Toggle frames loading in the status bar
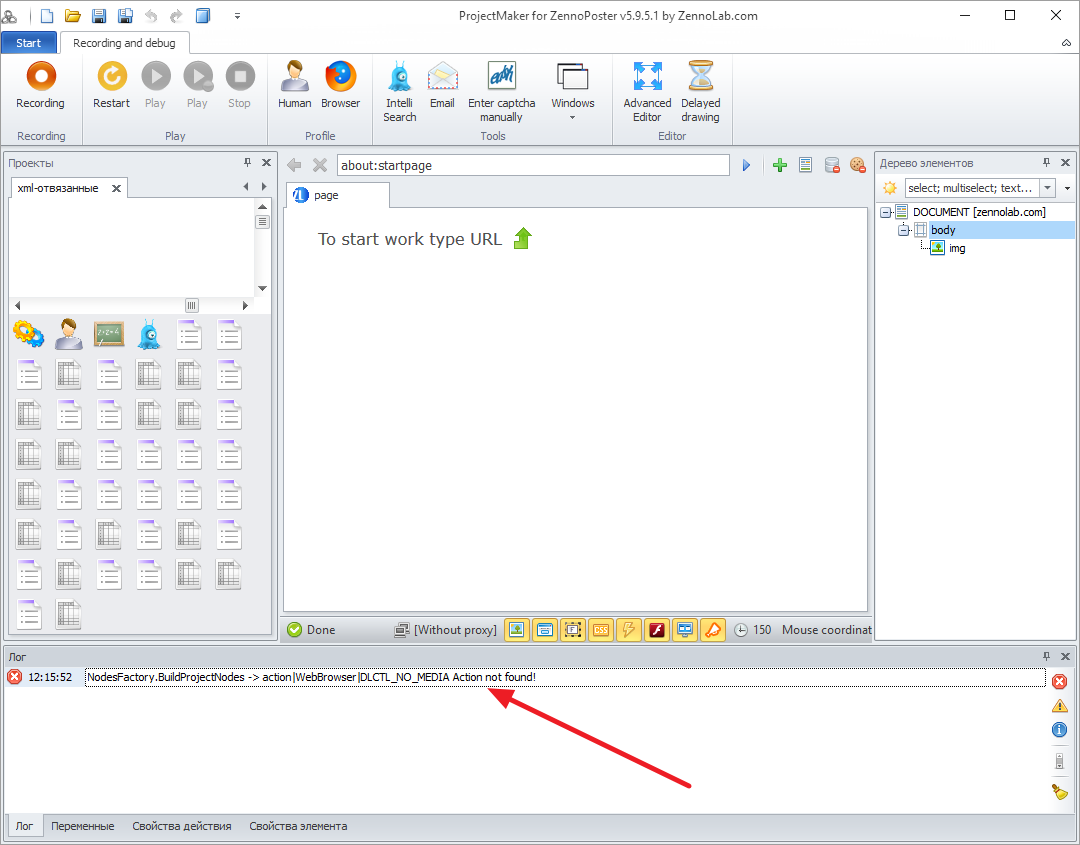The height and width of the screenshot is (845, 1080). pos(572,629)
